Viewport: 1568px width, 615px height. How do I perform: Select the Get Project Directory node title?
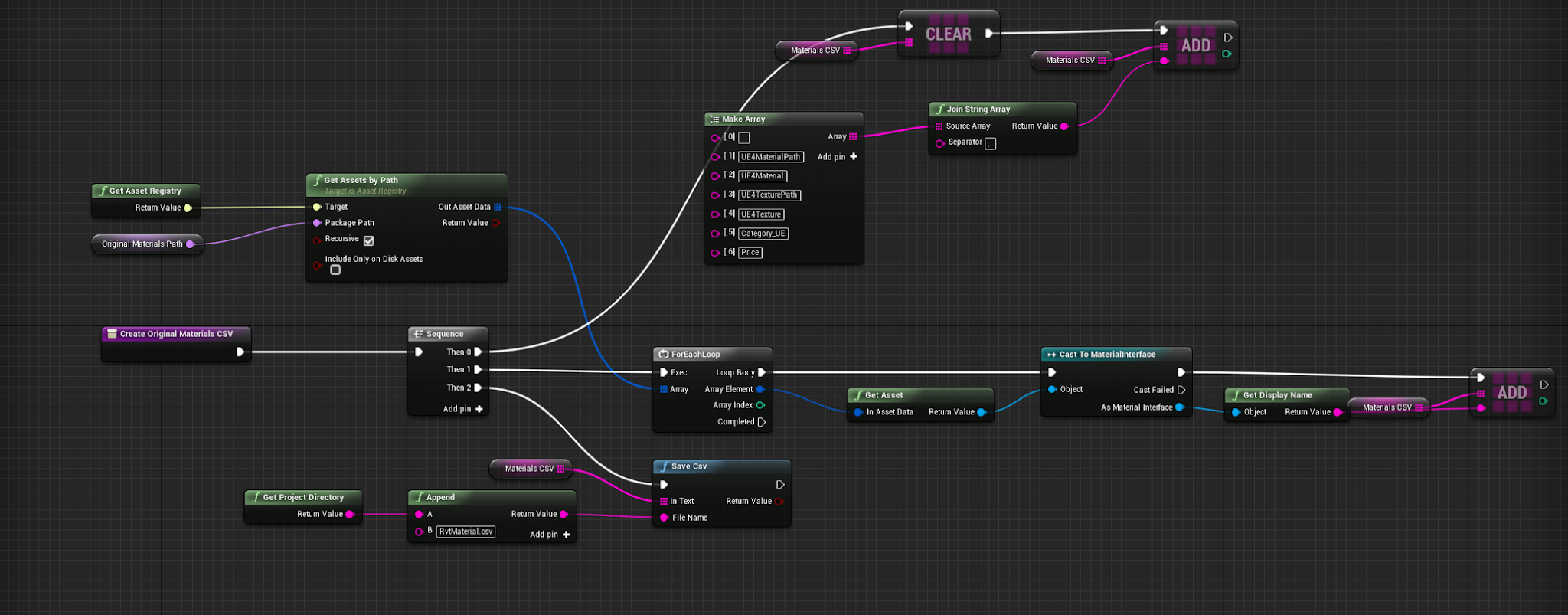303,497
